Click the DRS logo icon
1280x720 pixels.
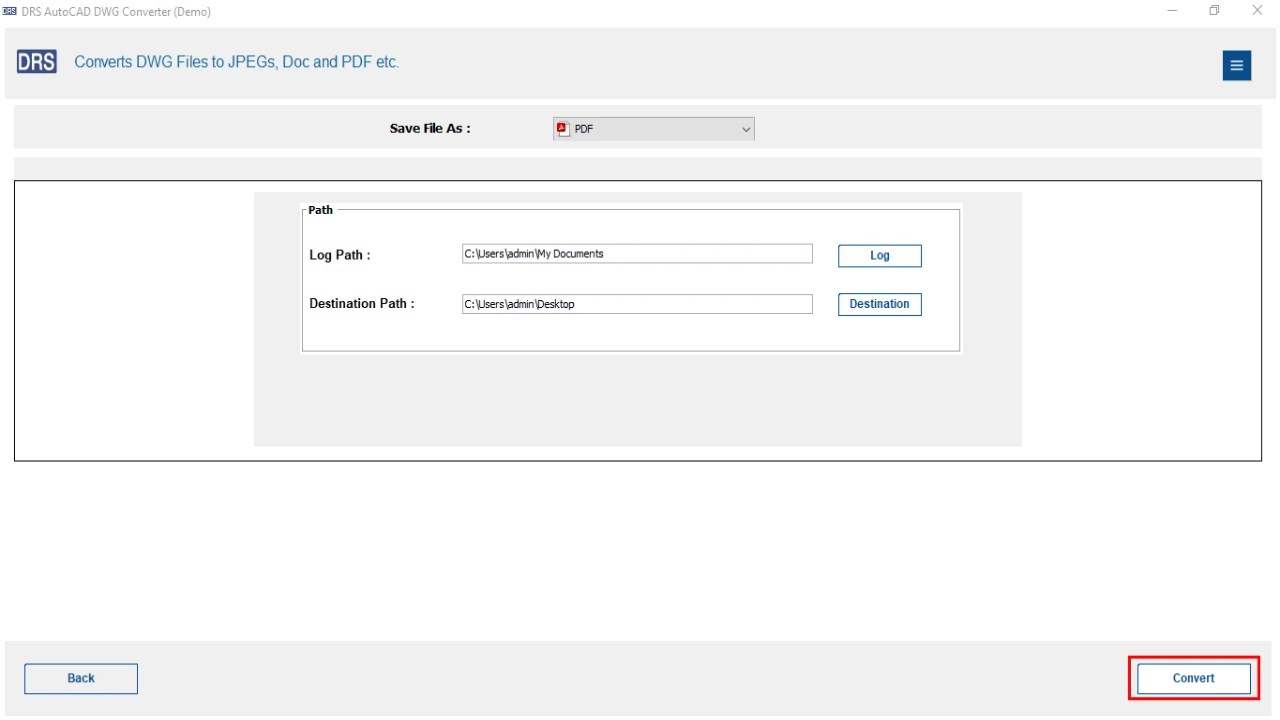37,62
